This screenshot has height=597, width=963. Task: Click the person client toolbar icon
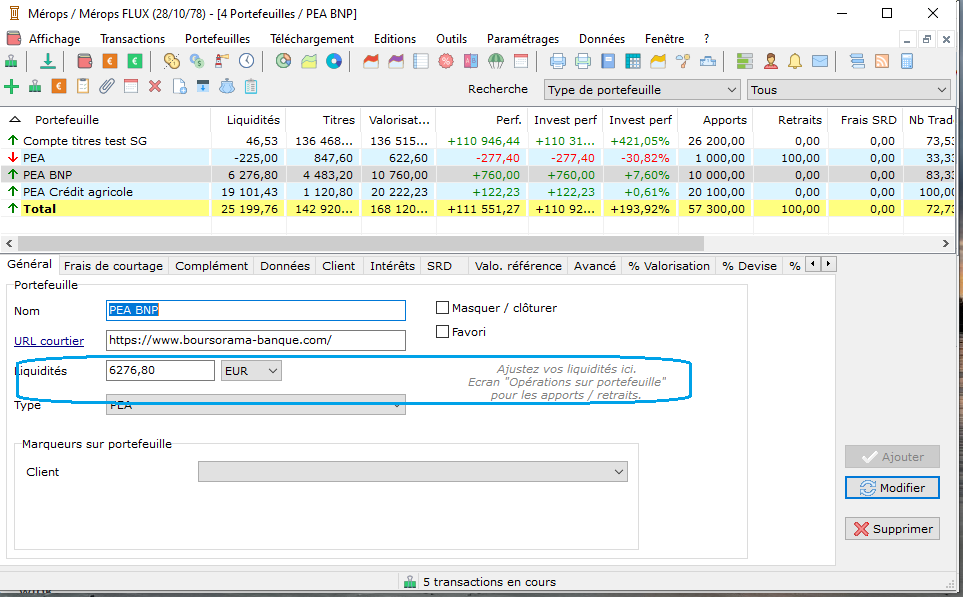pyautogui.click(x=771, y=61)
